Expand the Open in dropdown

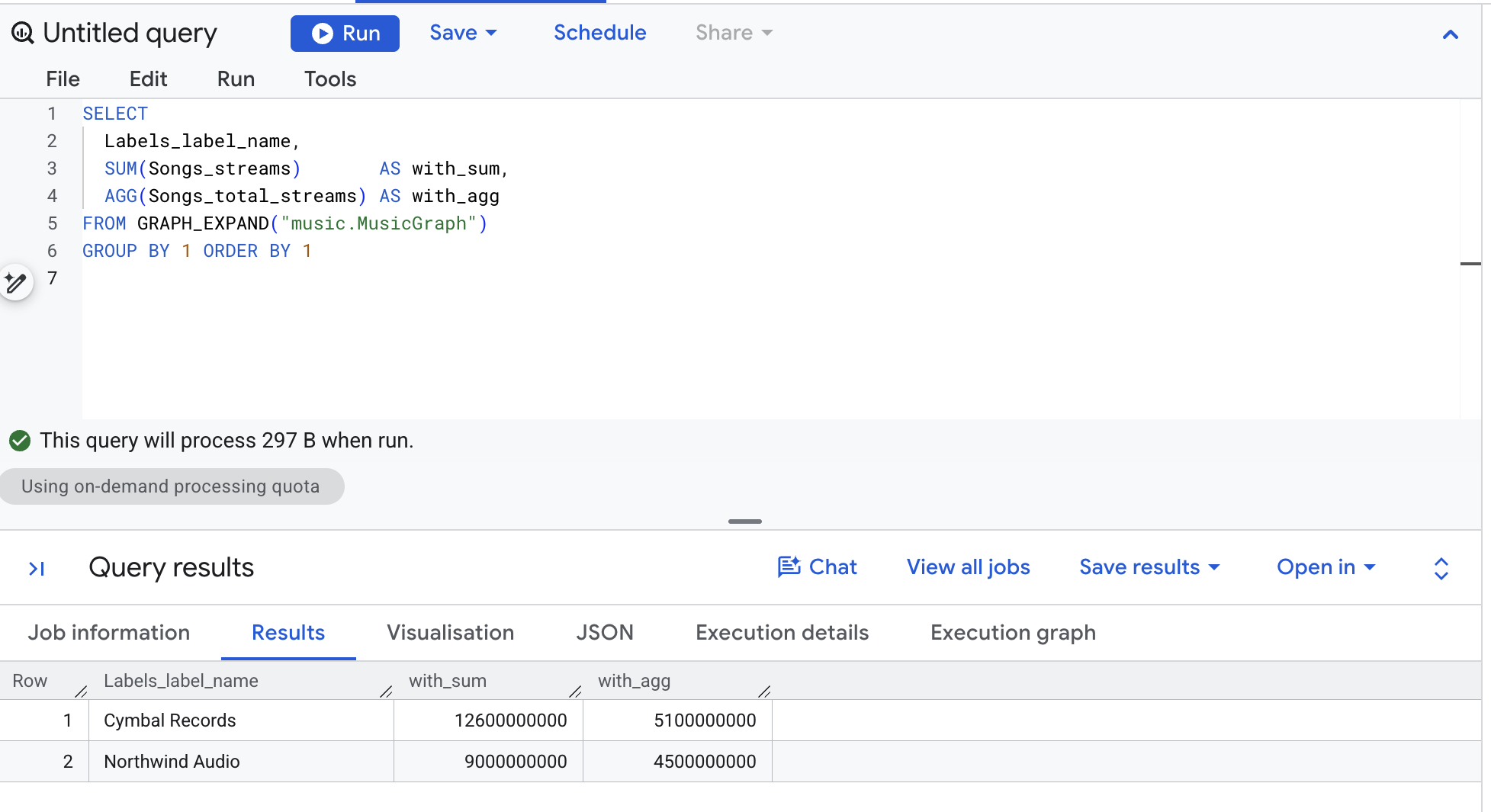point(1326,567)
